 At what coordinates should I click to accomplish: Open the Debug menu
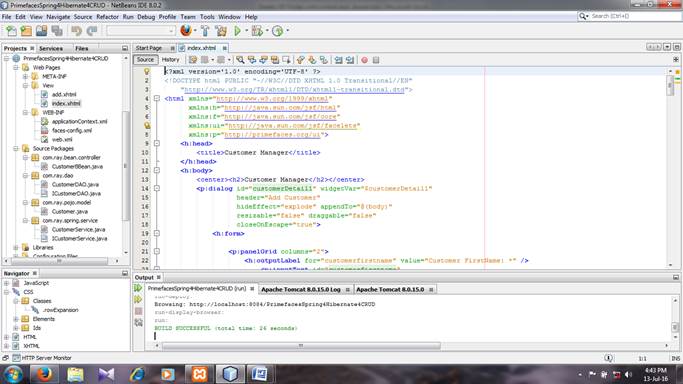tap(146, 17)
